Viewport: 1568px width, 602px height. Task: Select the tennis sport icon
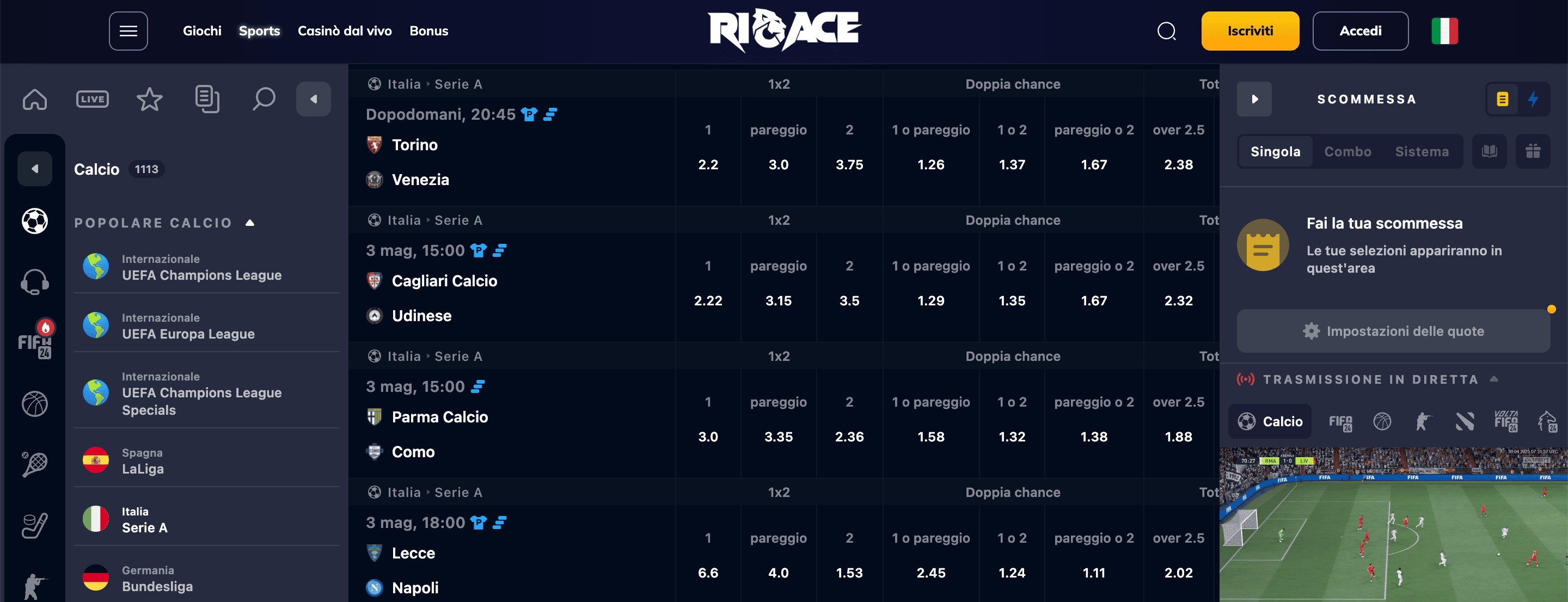pyautogui.click(x=35, y=464)
